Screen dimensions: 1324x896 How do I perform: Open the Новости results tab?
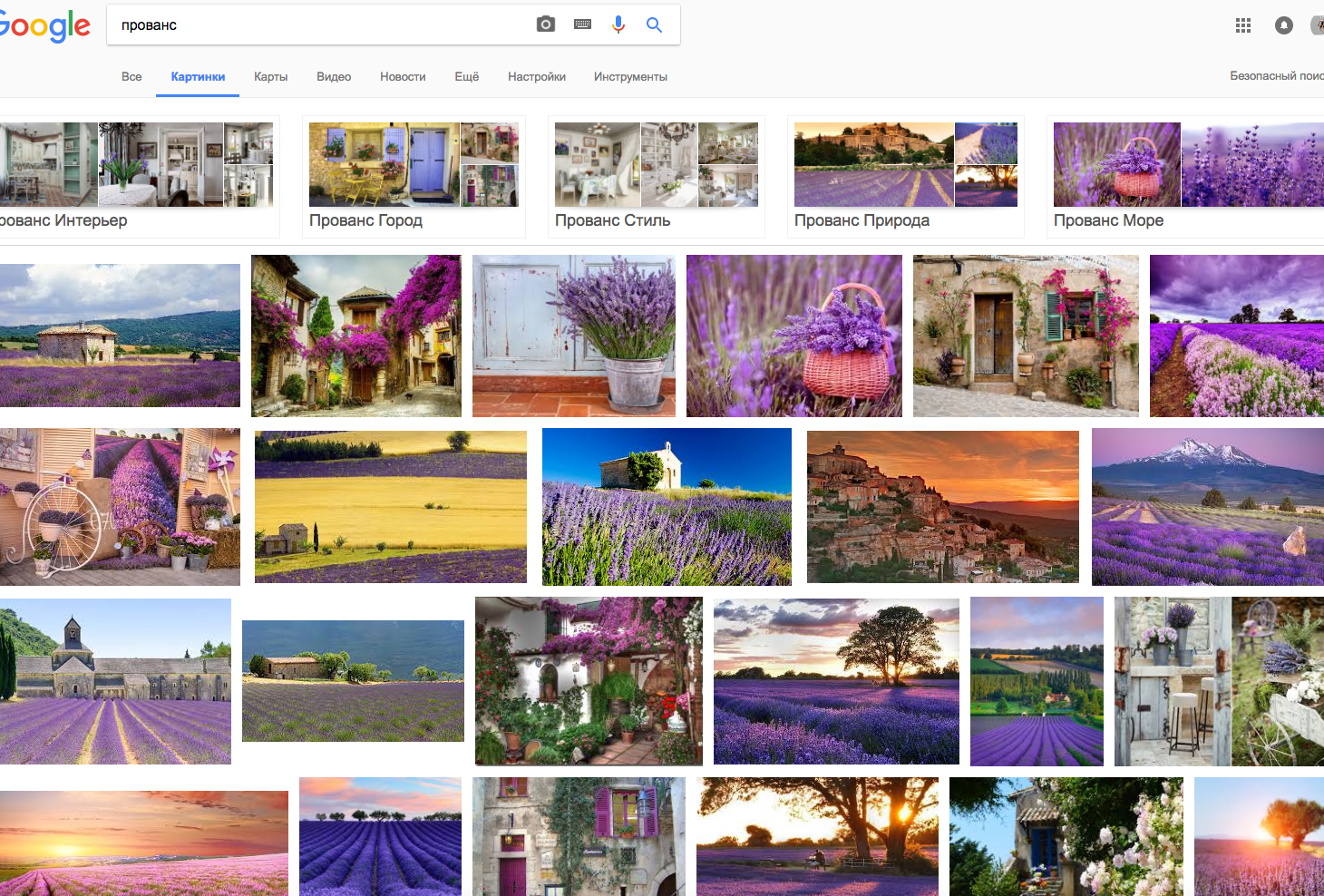pos(403,77)
